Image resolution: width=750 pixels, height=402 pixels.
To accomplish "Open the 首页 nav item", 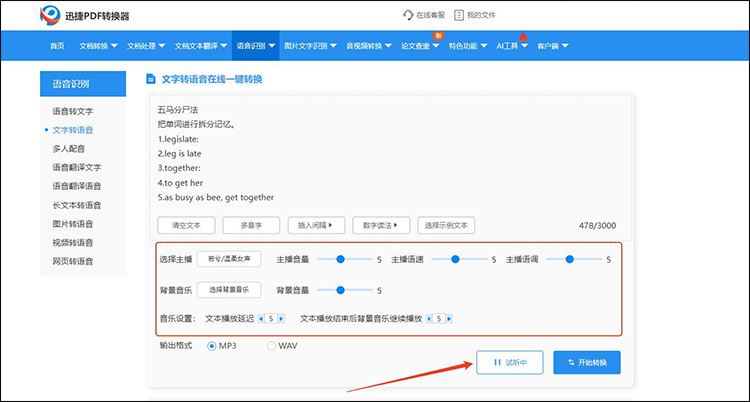I will [x=57, y=46].
